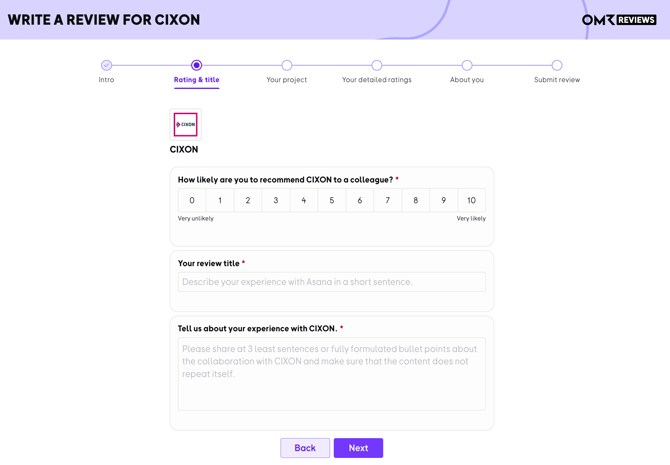Click the completed Intro step circle
Screen dimensions: 670x465
106,65
